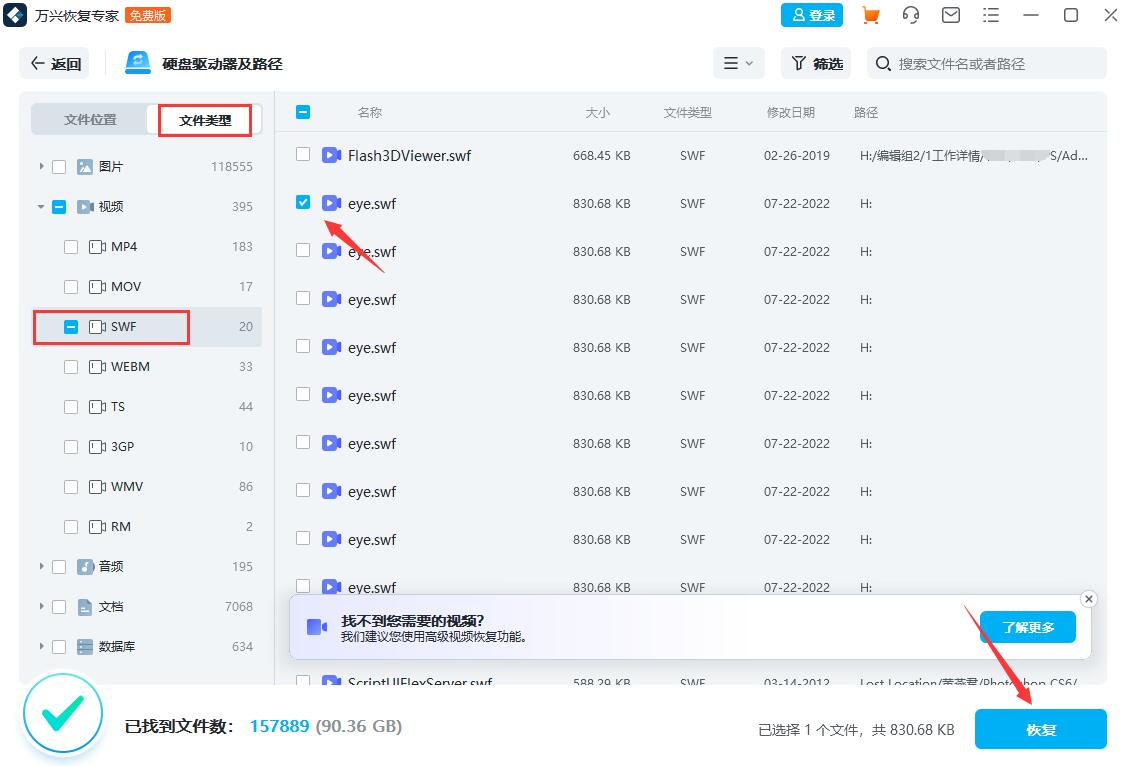
Task: Collapse the 视频 category tree
Action: [40, 206]
